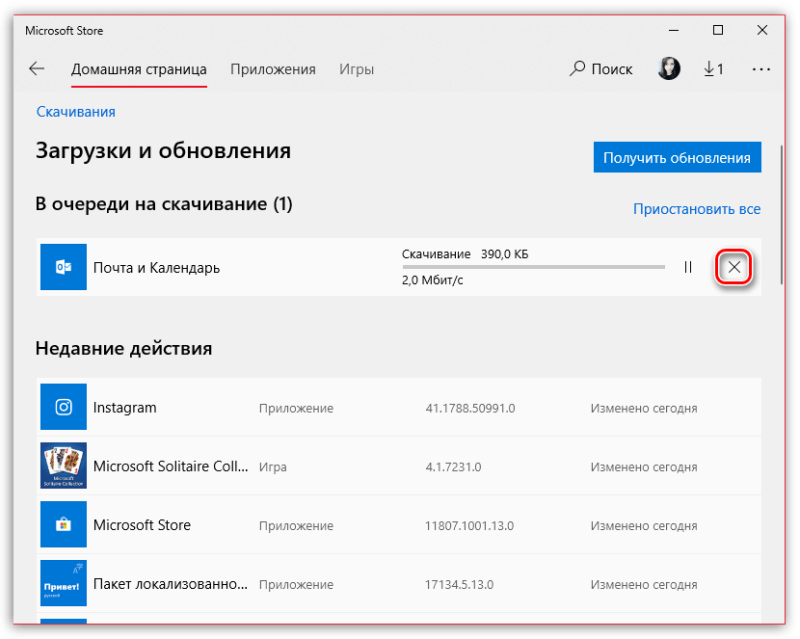Switch to the Приложения tab
The image size is (800, 639).
(273, 69)
